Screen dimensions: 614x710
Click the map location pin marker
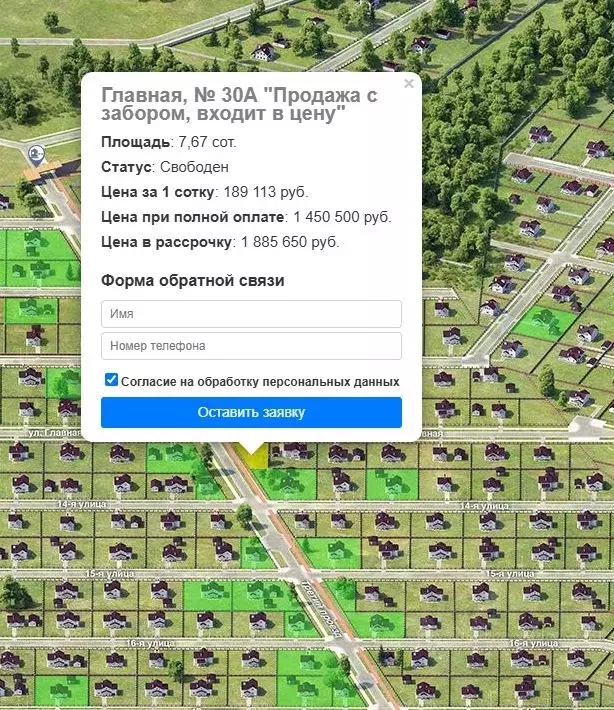click(36, 155)
